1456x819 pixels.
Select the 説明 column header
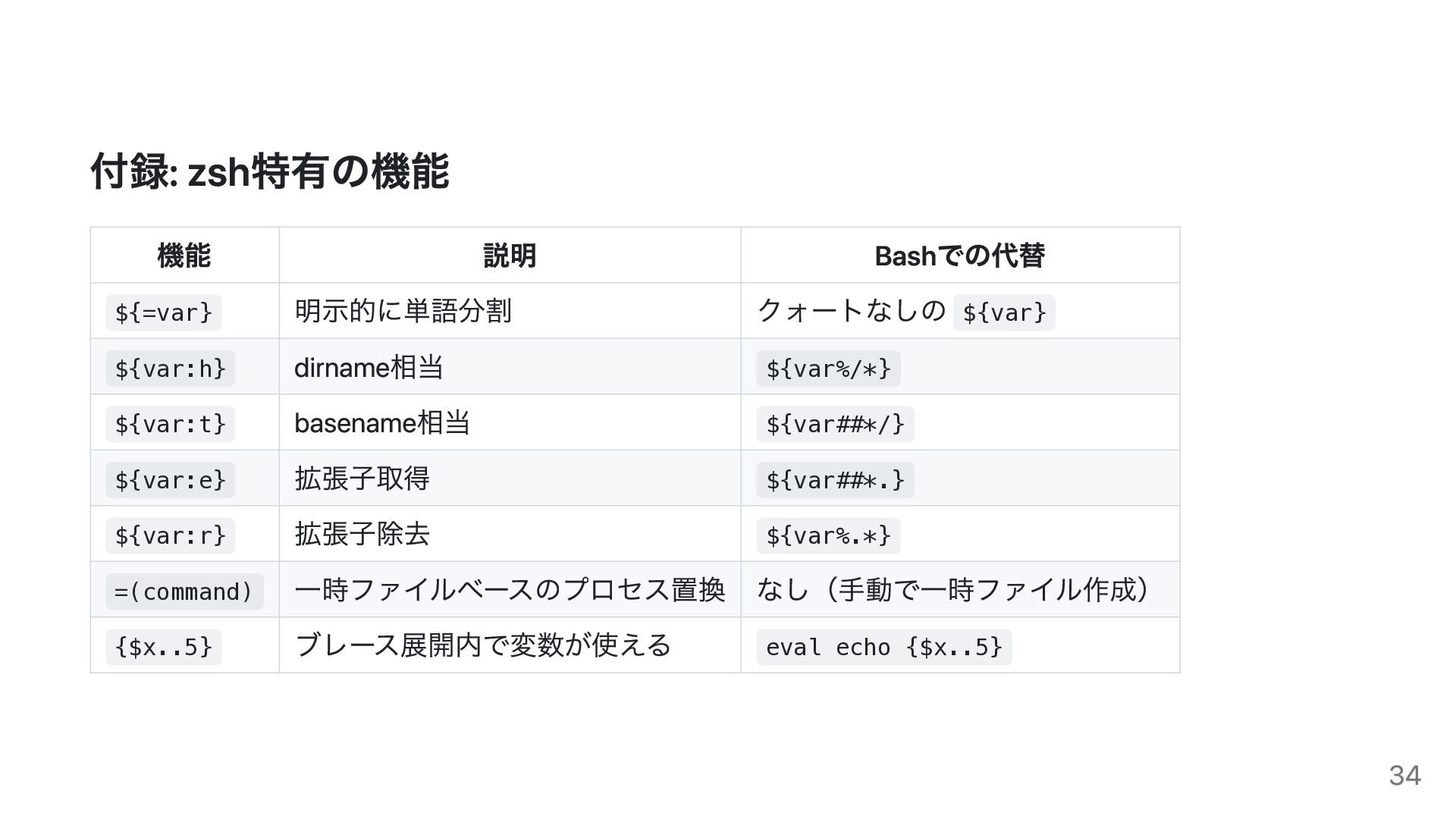coord(510,256)
